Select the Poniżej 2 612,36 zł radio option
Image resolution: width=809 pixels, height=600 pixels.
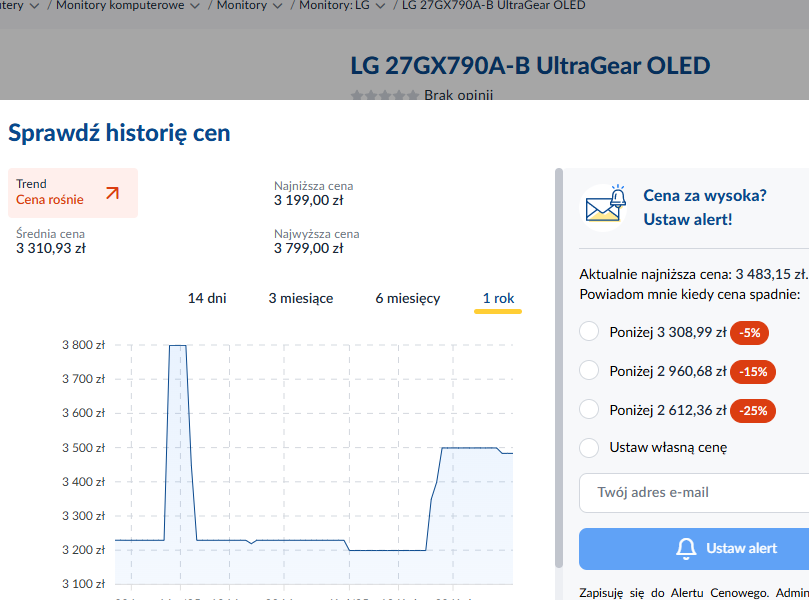click(589, 410)
